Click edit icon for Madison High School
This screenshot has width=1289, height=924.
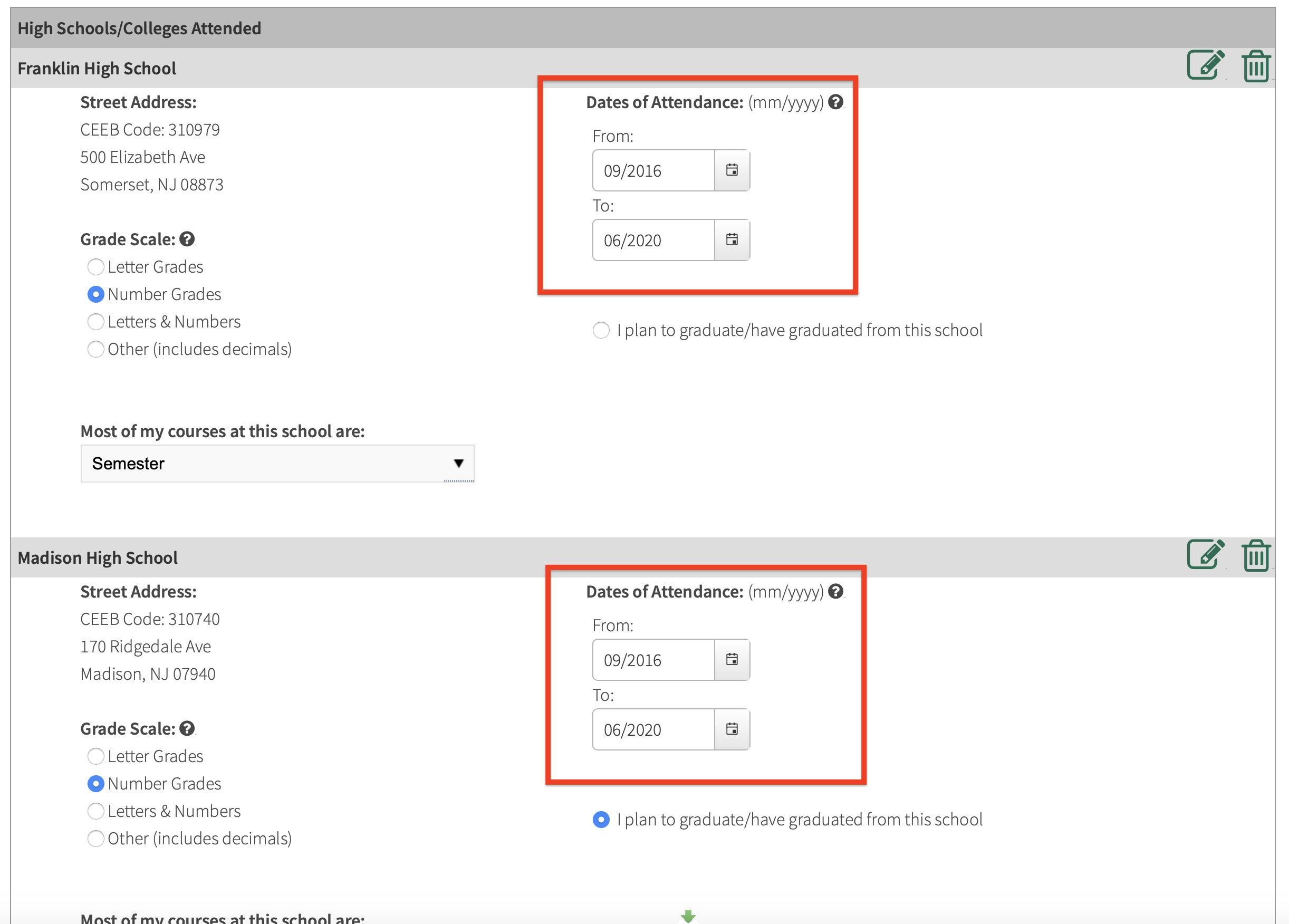coord(1204,555)
